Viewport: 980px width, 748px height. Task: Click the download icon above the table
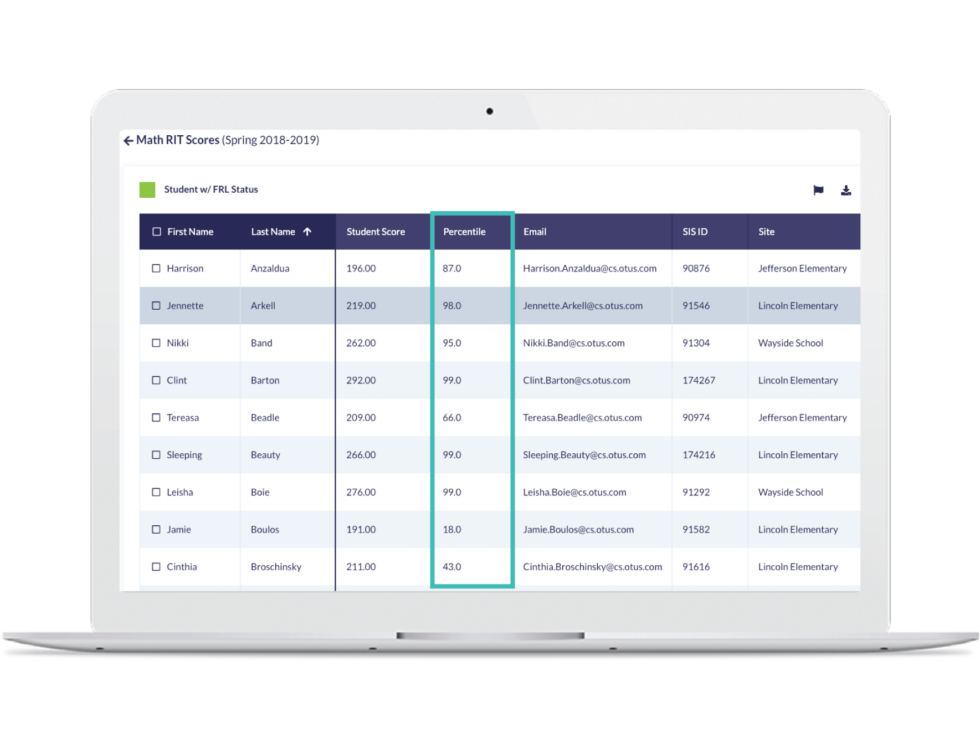pos(846,190)
